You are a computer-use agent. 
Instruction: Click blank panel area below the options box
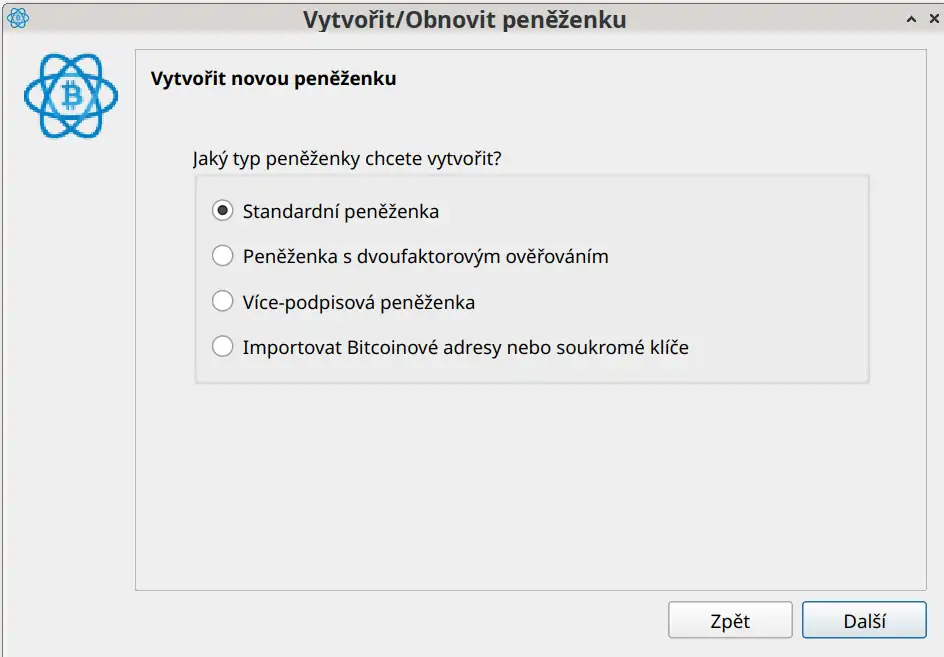click(530, 480)
